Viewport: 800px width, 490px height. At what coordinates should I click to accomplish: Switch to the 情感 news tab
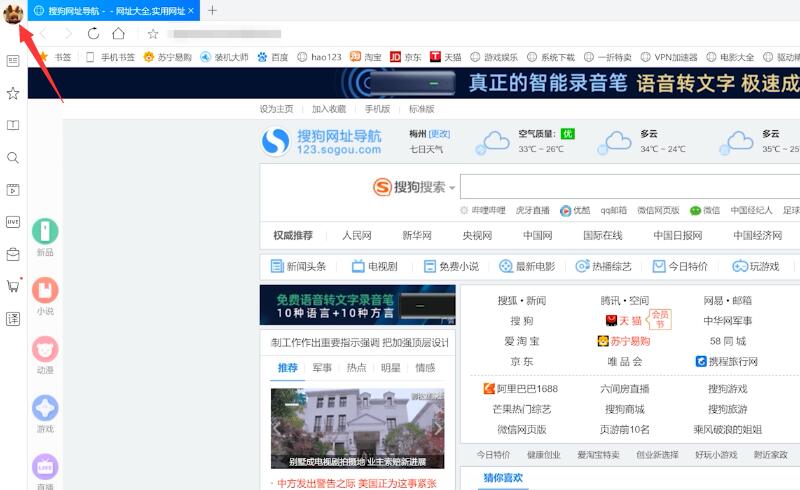425,368
